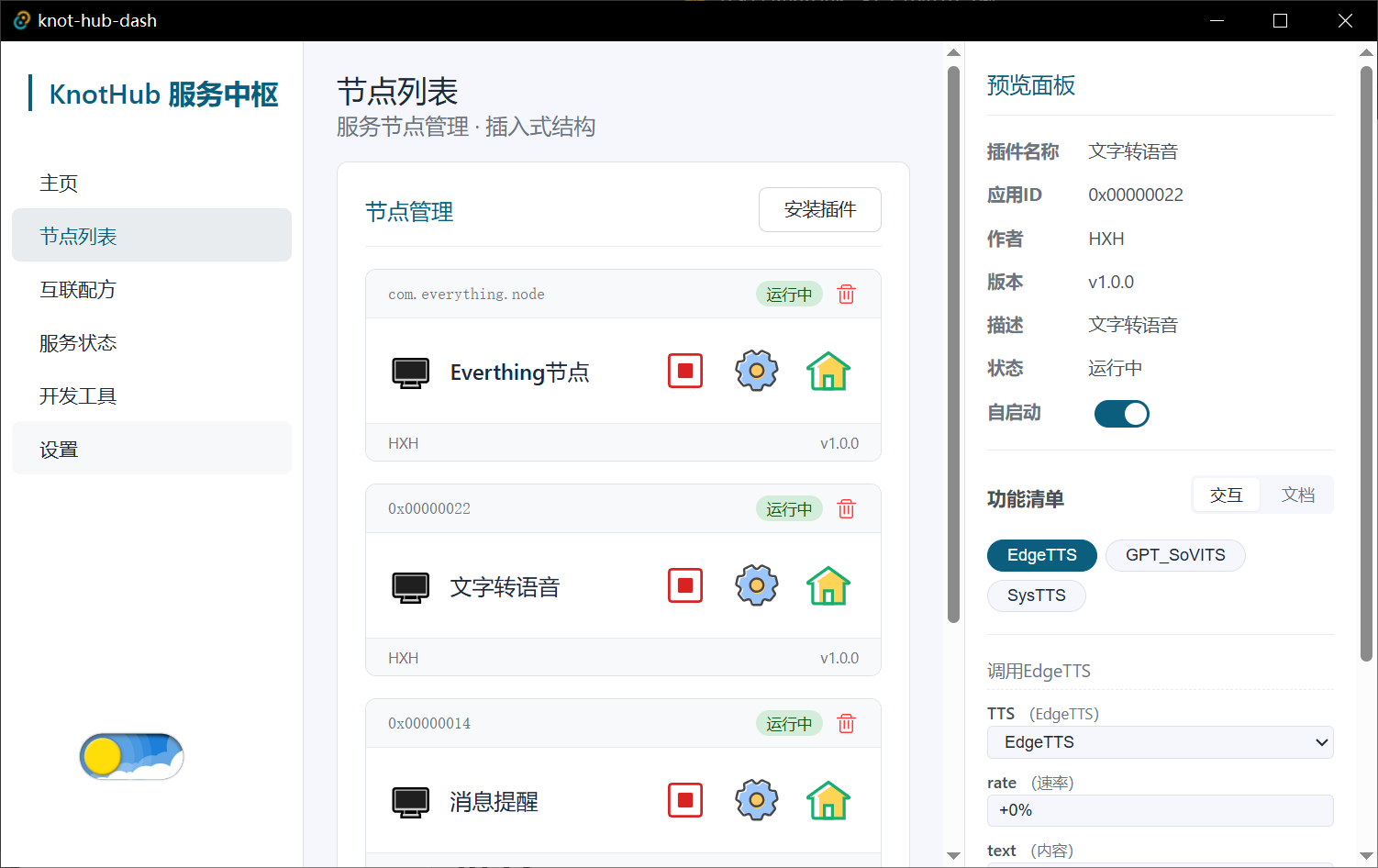This screenshot has width=1378, height=868.
Task: Toggle the sun day/night theme switch
Action: 131,756
